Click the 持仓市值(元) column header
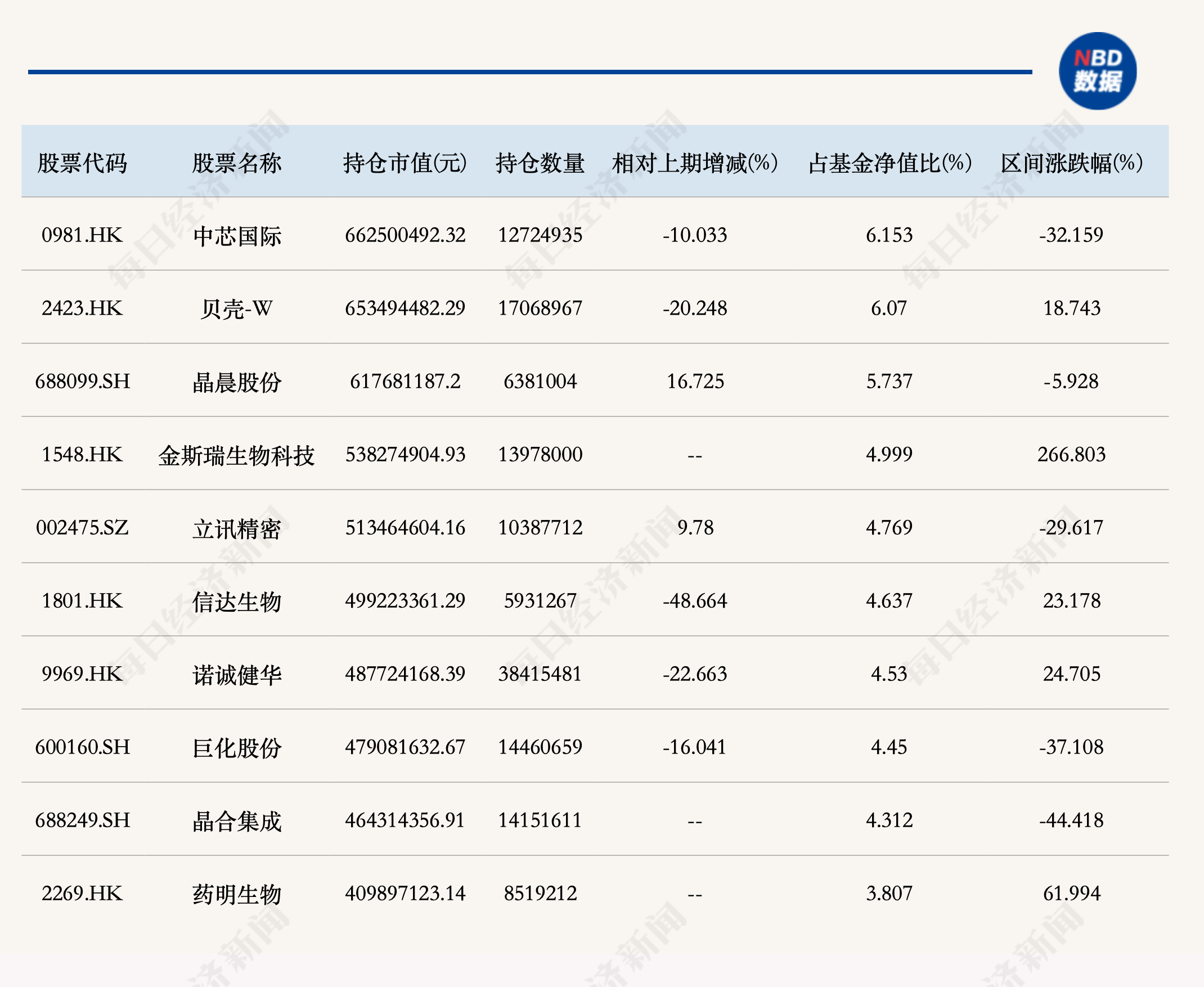This screenshot has height=987, width=1204. [405, 163]
